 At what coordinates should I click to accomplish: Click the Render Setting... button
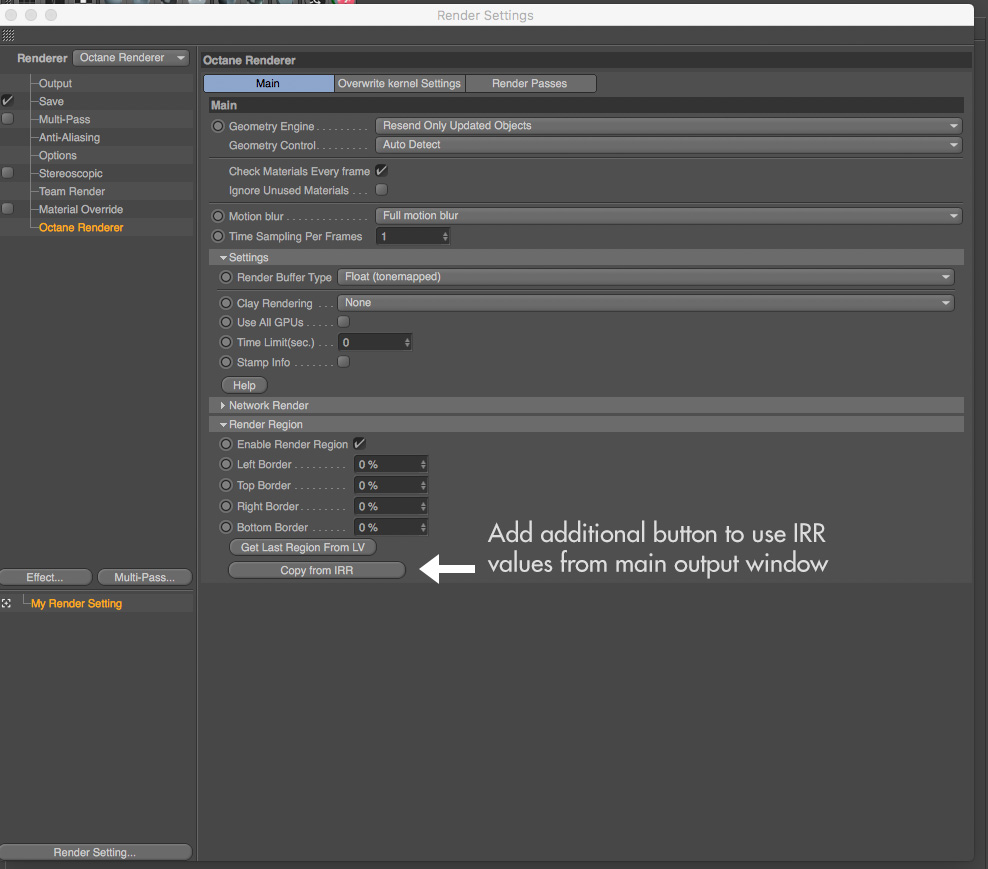pos(95,852)
